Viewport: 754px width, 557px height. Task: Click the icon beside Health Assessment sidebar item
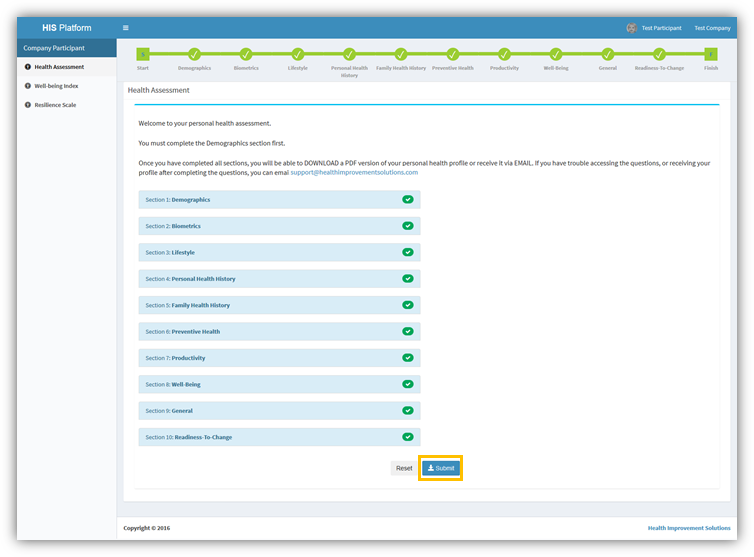tap(27, 67)
